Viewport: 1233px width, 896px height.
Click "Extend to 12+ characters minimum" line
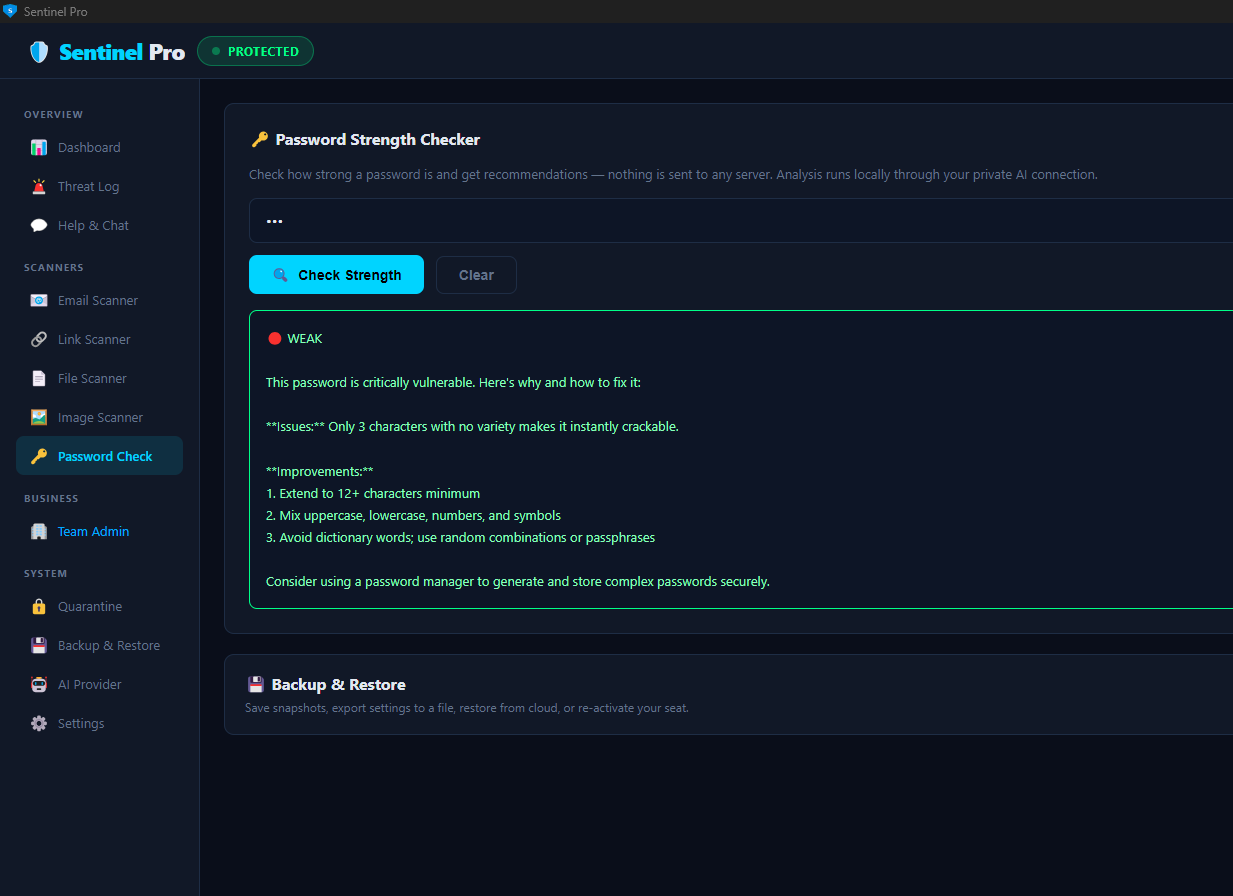[373, 494]
